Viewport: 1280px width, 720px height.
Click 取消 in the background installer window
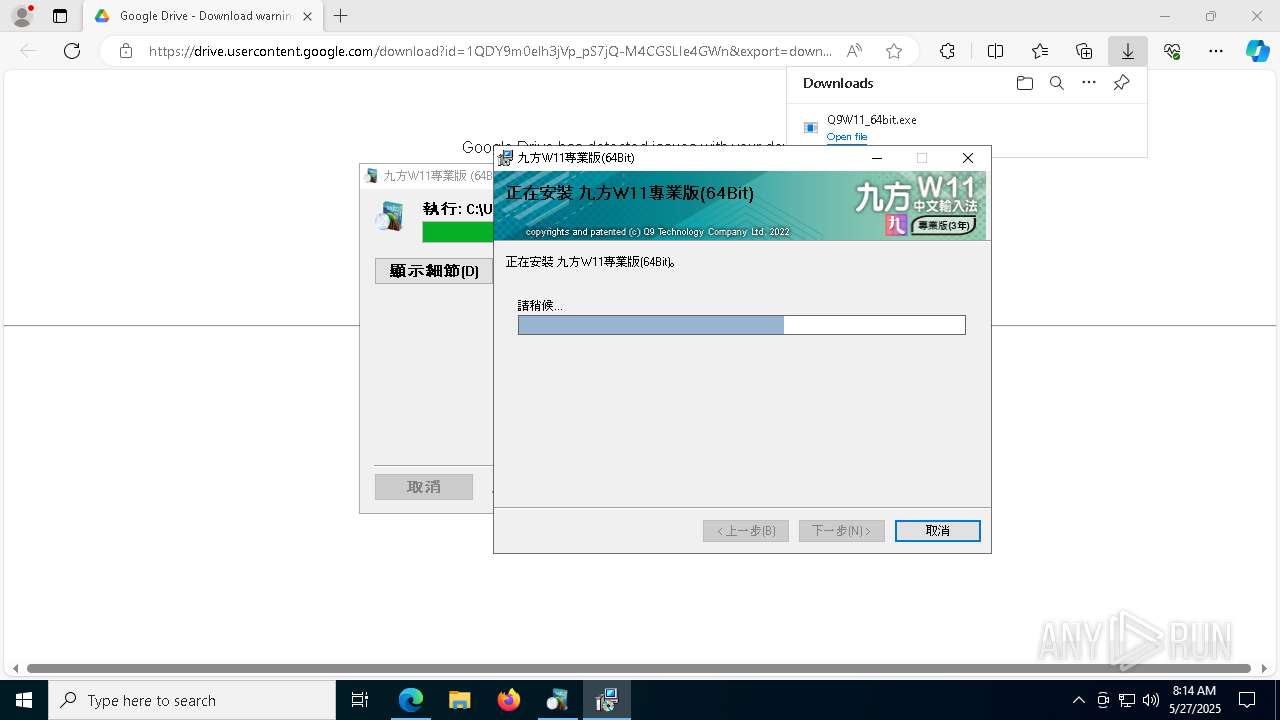[424, 487]
